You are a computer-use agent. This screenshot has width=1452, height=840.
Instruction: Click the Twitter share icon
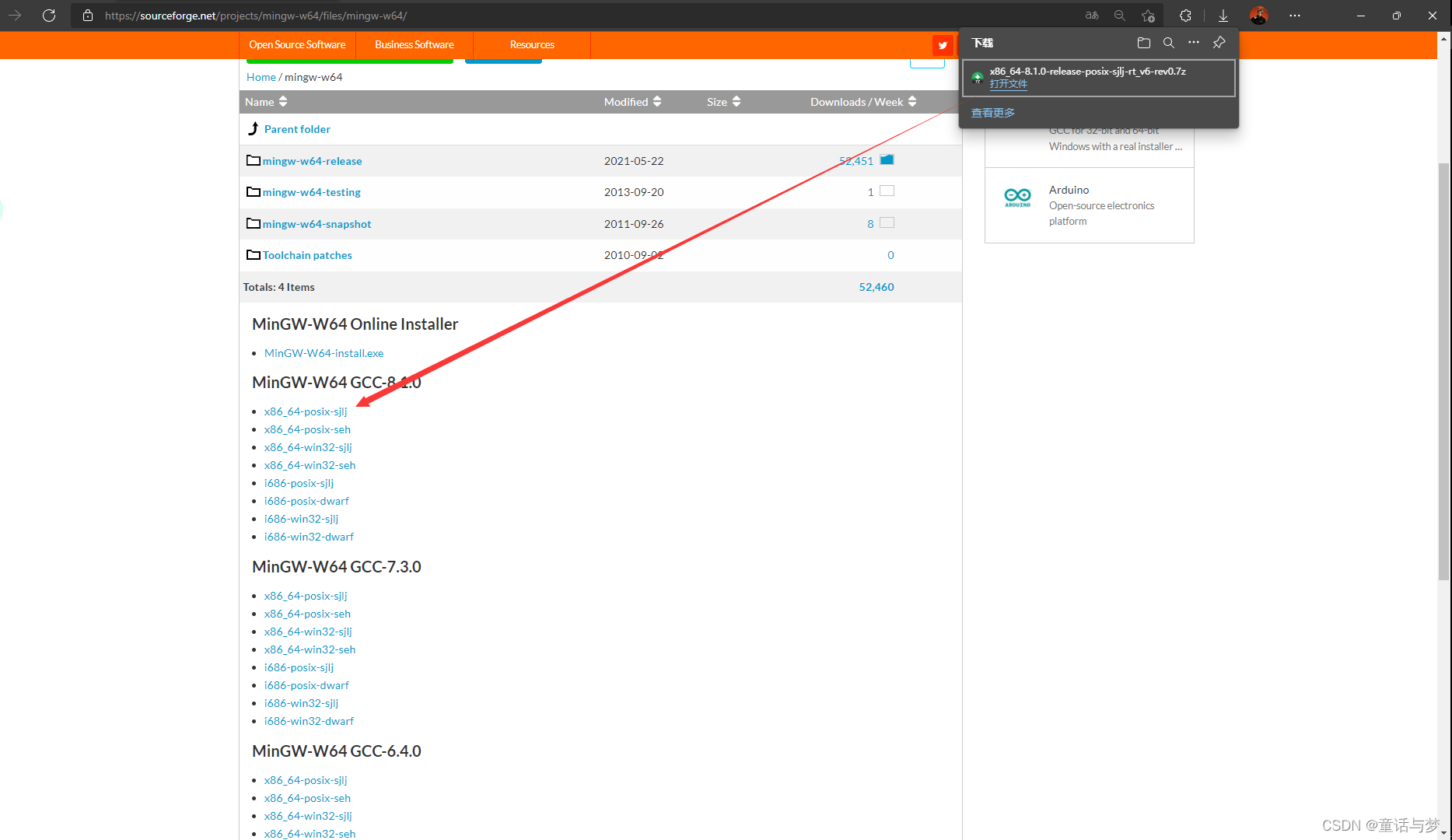(x=943, y=45)
